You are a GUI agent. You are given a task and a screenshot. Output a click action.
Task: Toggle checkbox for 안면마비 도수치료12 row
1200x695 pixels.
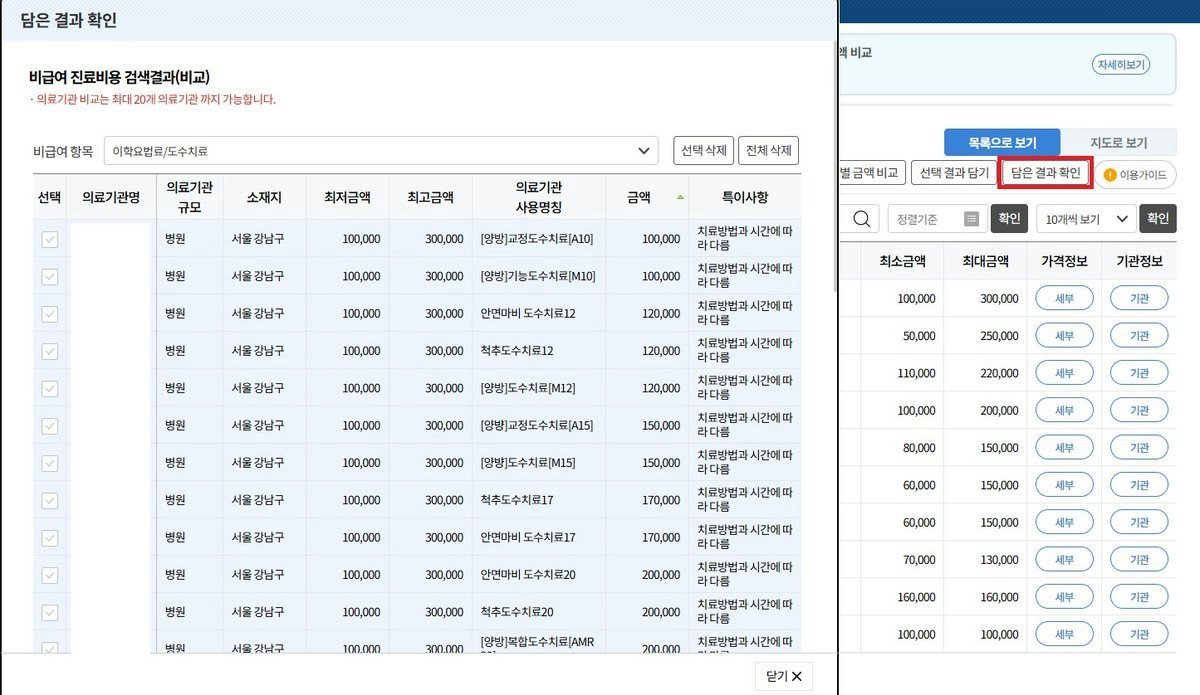tap(49, 314)
